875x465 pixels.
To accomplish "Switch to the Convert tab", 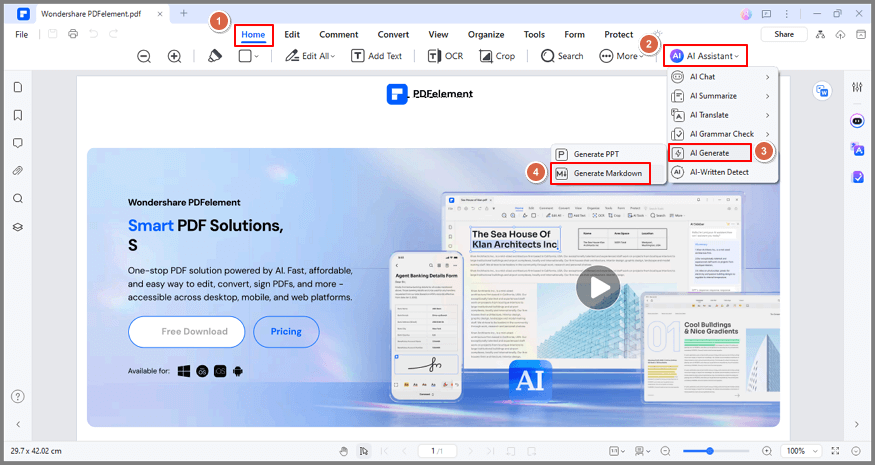I will [x=393, y=35].
